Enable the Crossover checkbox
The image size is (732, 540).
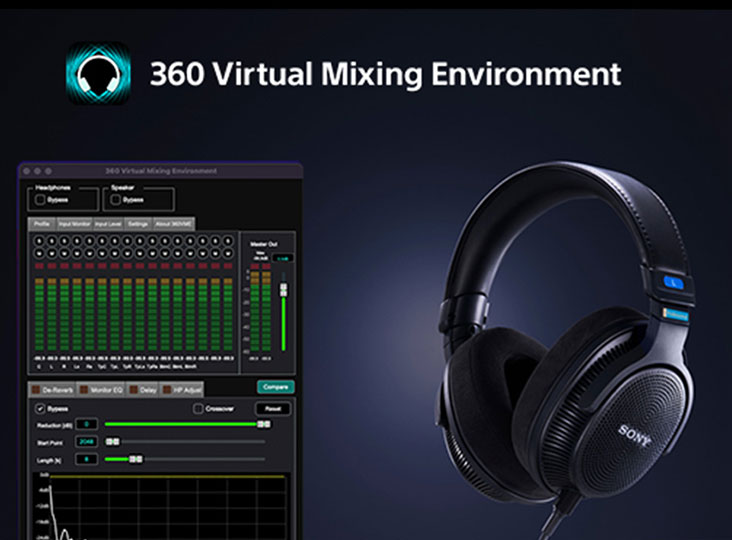(198, 409)
